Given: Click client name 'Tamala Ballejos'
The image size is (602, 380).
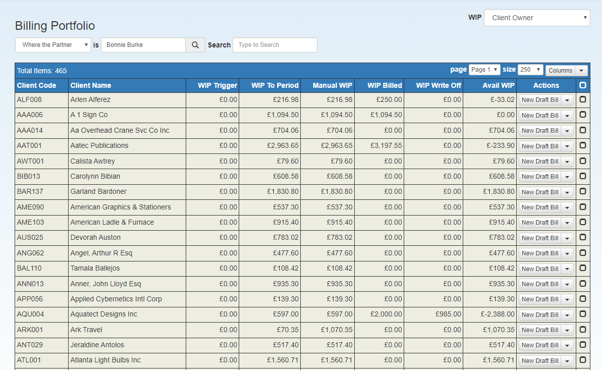Looking at the screenshot, I should tap(95, 268).
